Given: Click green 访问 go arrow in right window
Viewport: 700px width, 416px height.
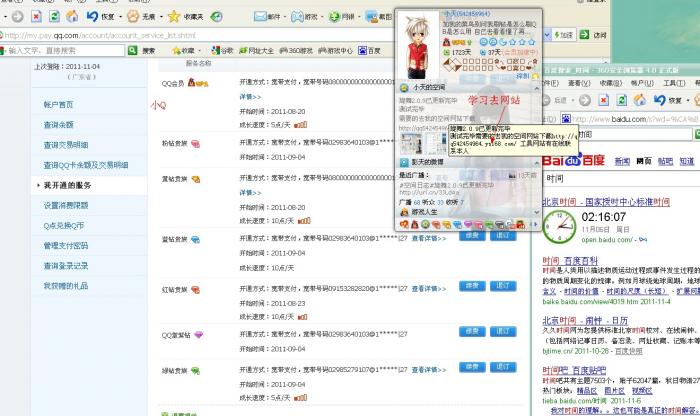Looking at the screenshot, I should [x=584, y=34].
